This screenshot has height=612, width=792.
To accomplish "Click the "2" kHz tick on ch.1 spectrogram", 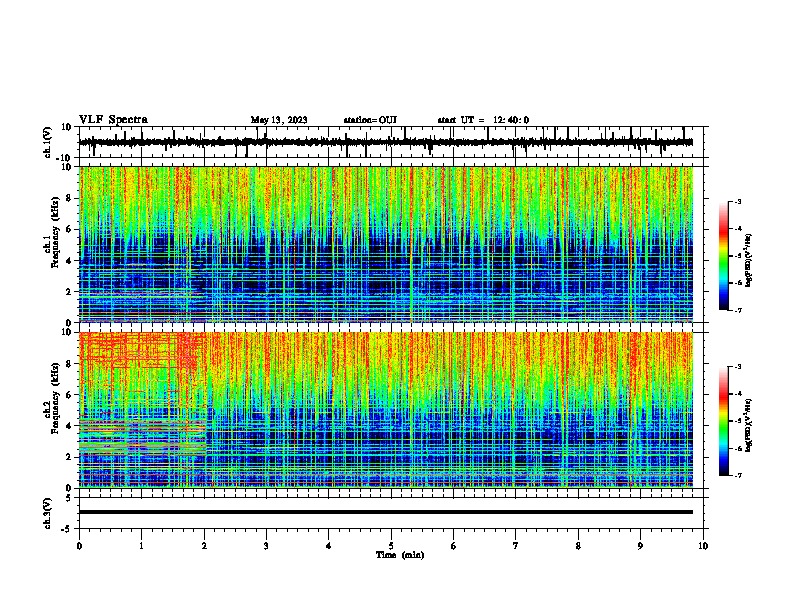I will 69,291.
